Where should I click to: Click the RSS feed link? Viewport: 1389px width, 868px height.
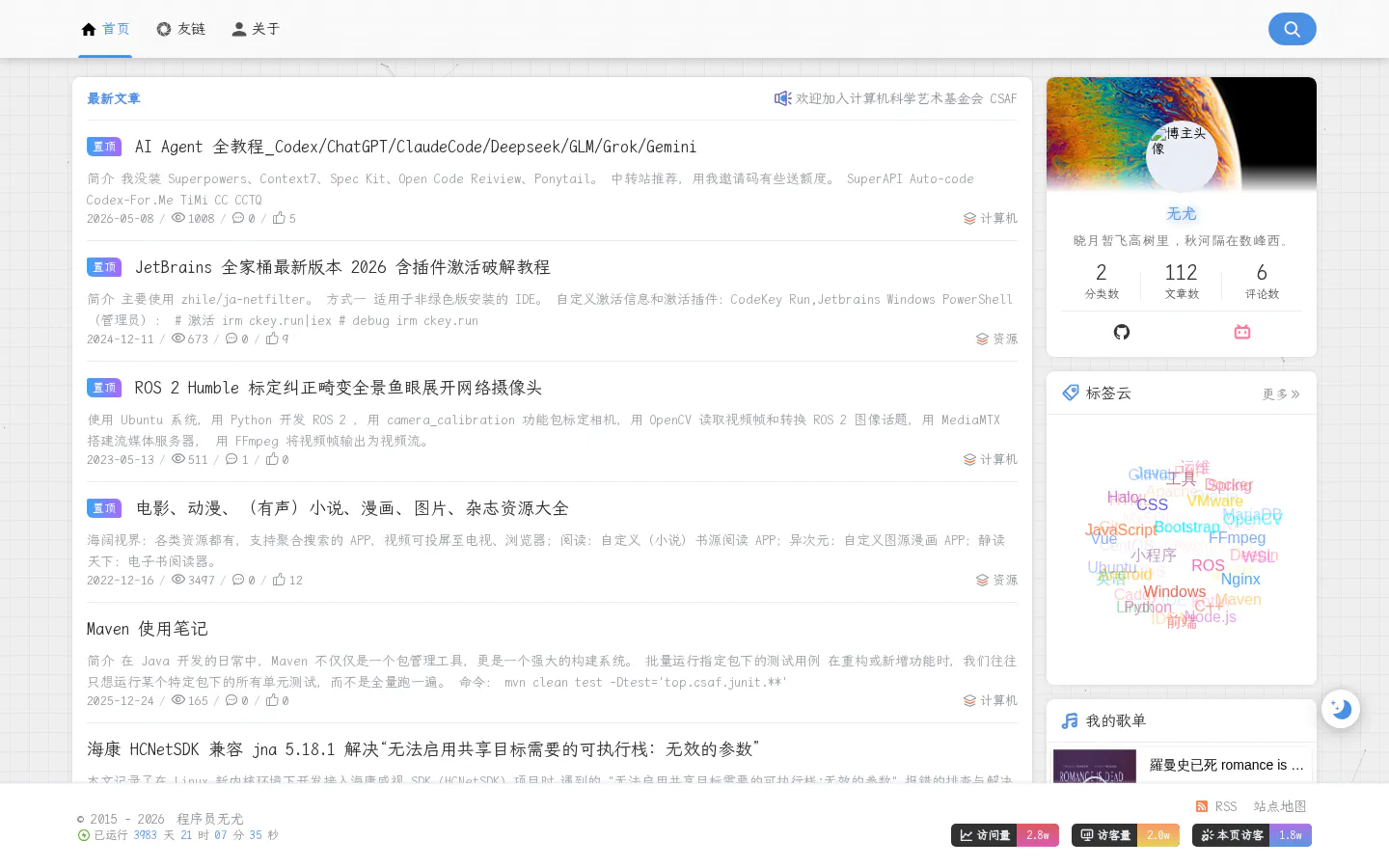[1216, 806]
